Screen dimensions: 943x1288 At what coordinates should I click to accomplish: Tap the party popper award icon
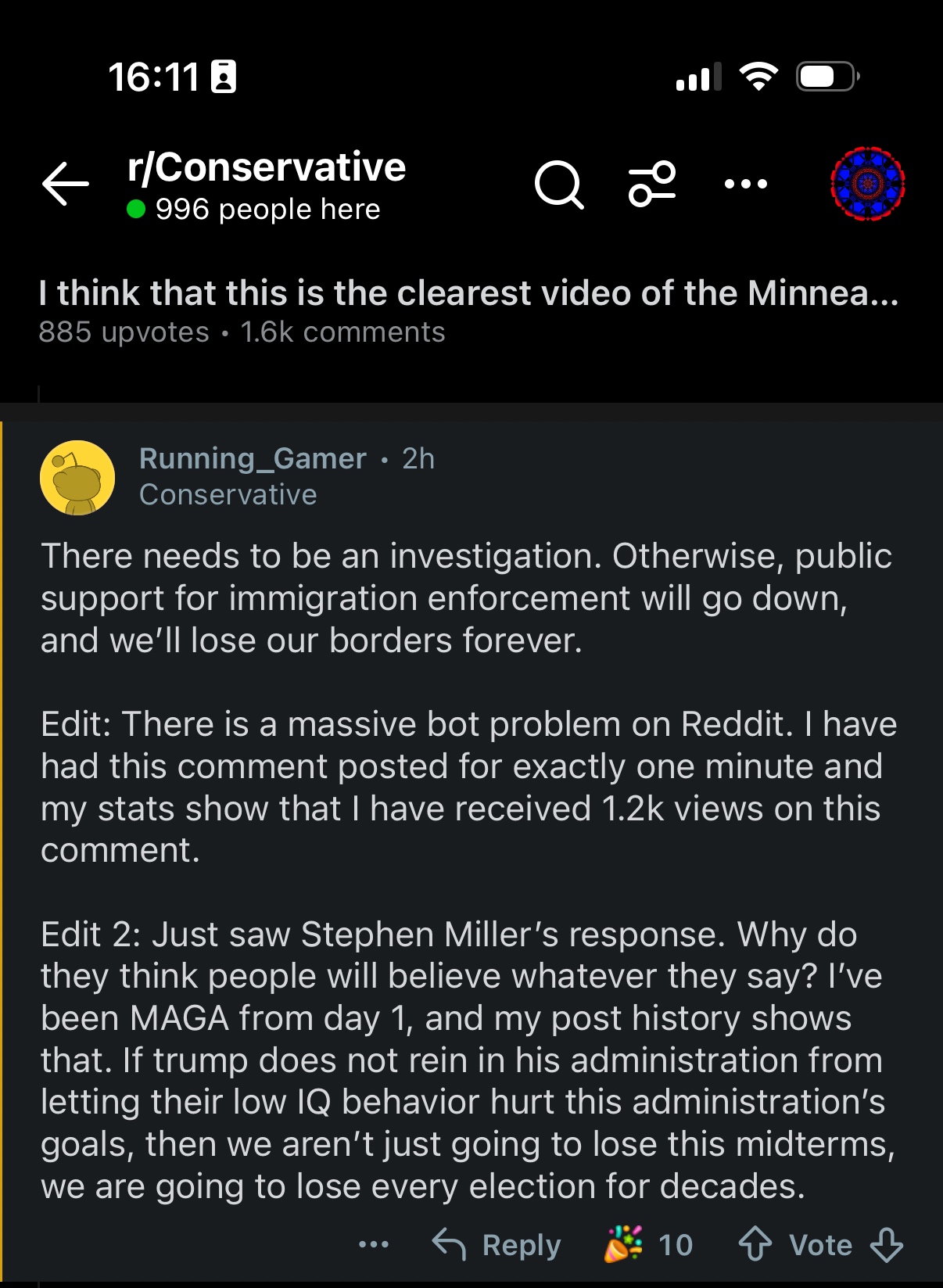click(x=623, y=1244)
